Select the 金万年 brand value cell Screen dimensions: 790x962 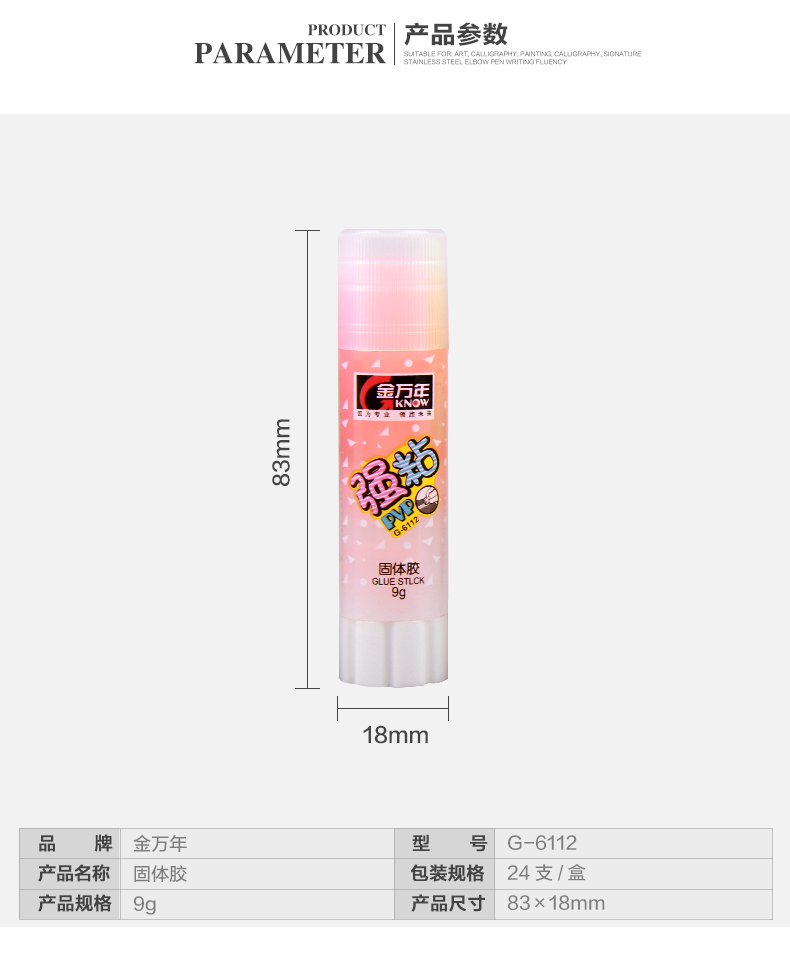pos(257,844)
